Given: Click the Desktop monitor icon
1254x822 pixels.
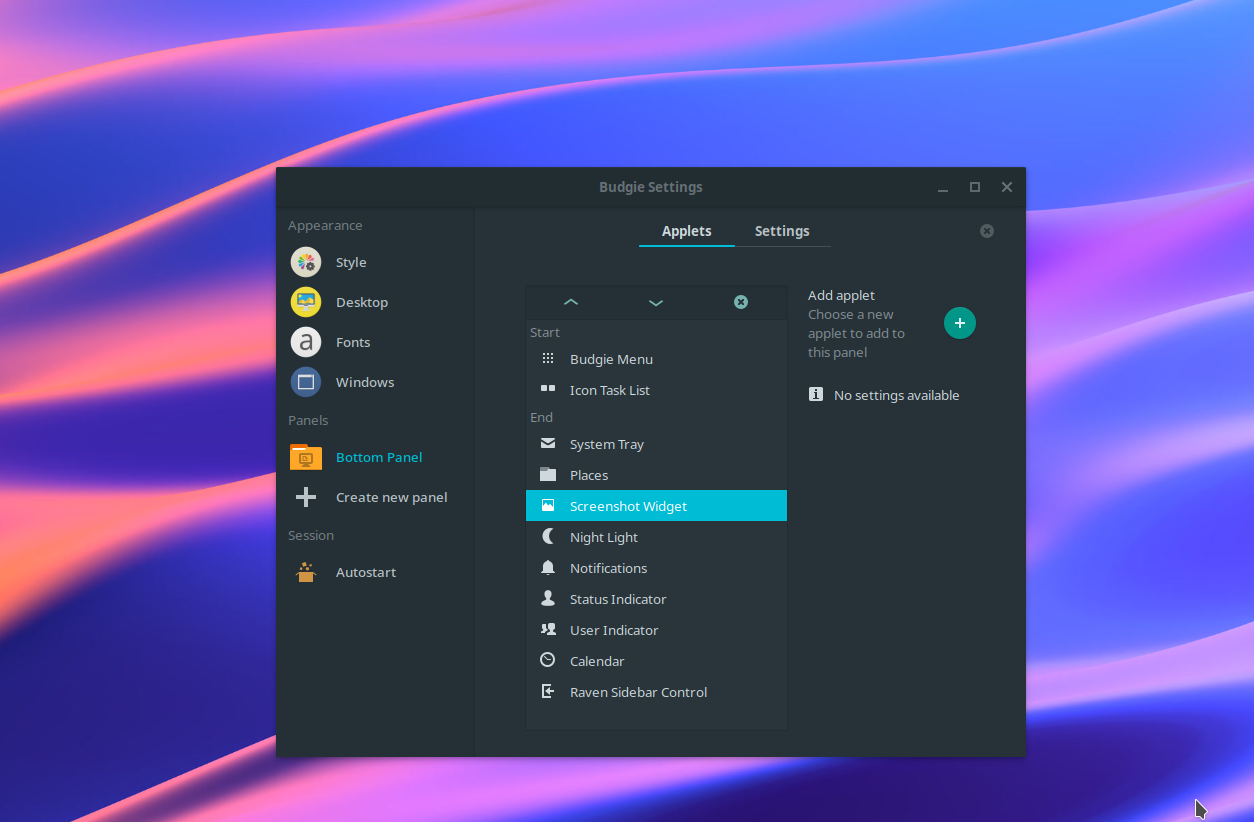Looking at the screenshot, I should (306, 302).
